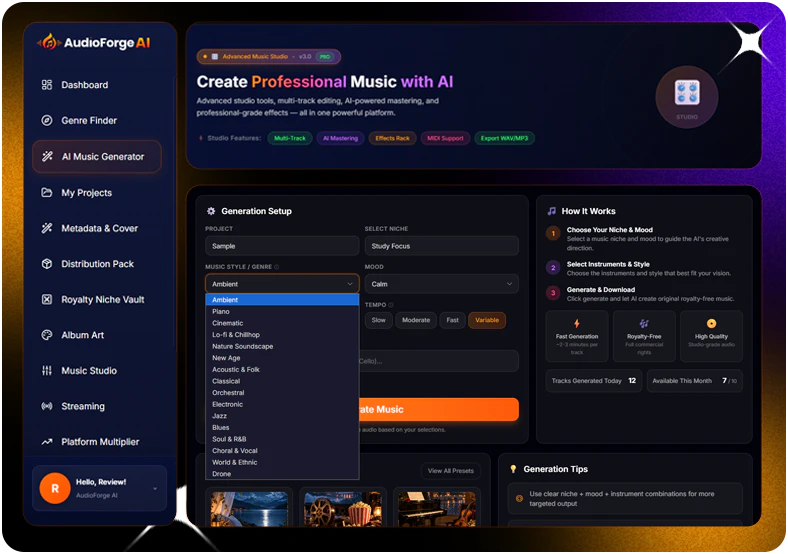Choose World & Ethnic genre option
The width and height of the screenshot is (788, 554).
pos(282,462)
